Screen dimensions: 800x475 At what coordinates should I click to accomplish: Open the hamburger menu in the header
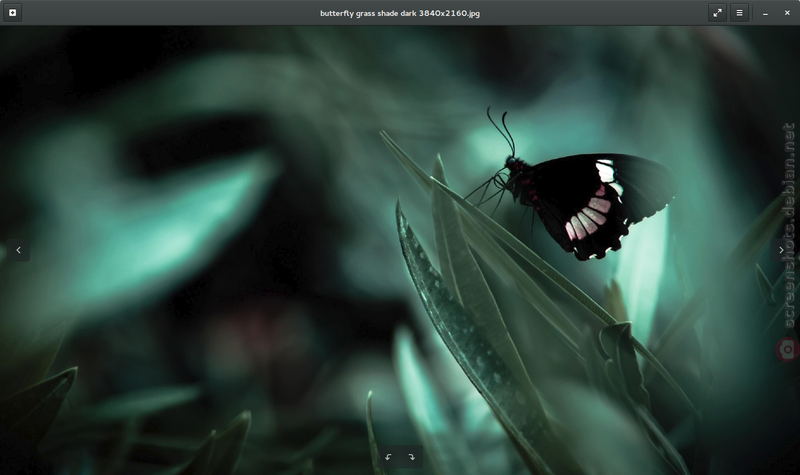[x=739, y=13]
